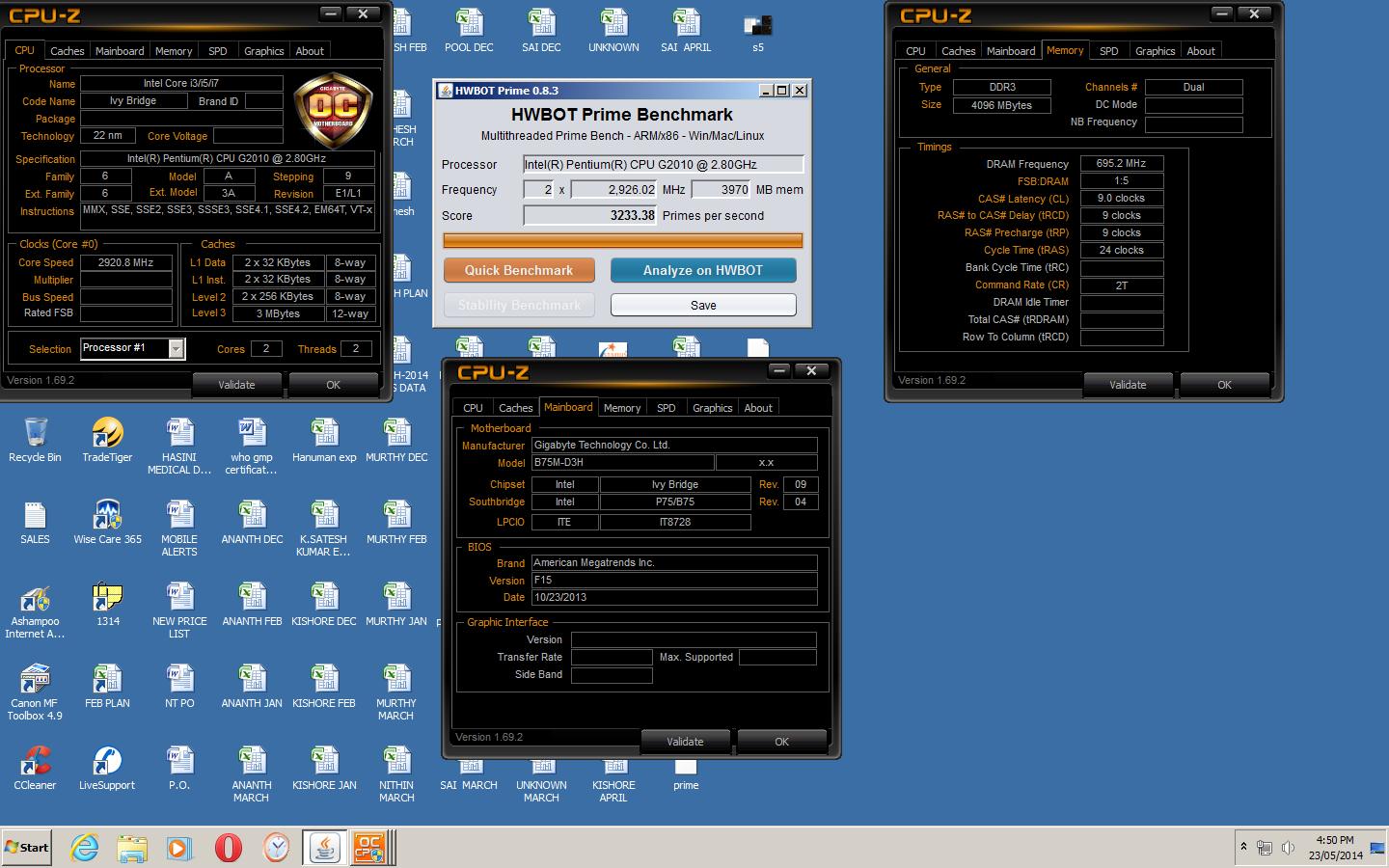The width and height of the screenshot is (1389, 868).
Task: Run the Quick Benchmark
Action: pyautogui.click(x=519, y=270)
